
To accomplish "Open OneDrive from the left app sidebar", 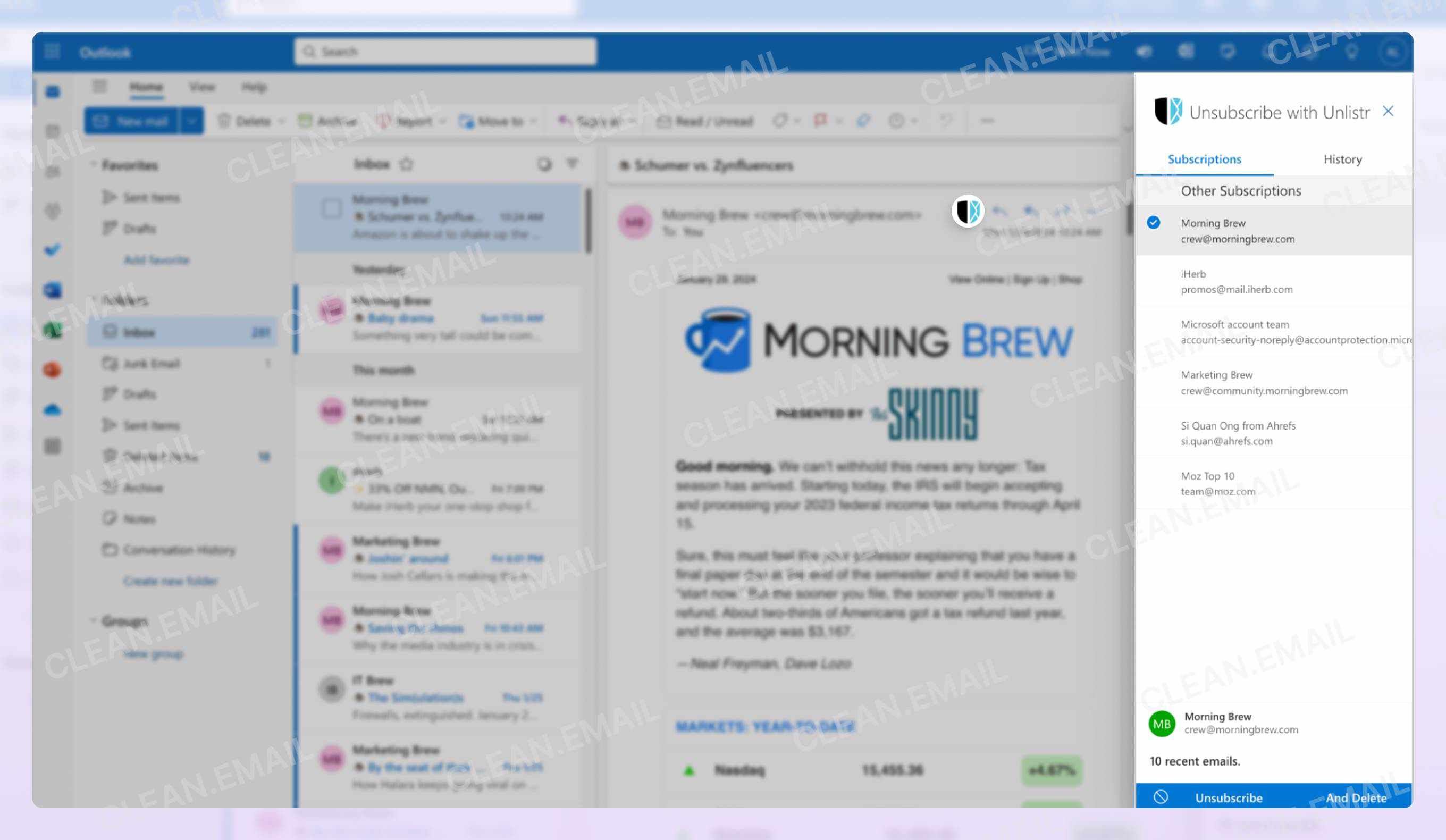I will 52,410.
